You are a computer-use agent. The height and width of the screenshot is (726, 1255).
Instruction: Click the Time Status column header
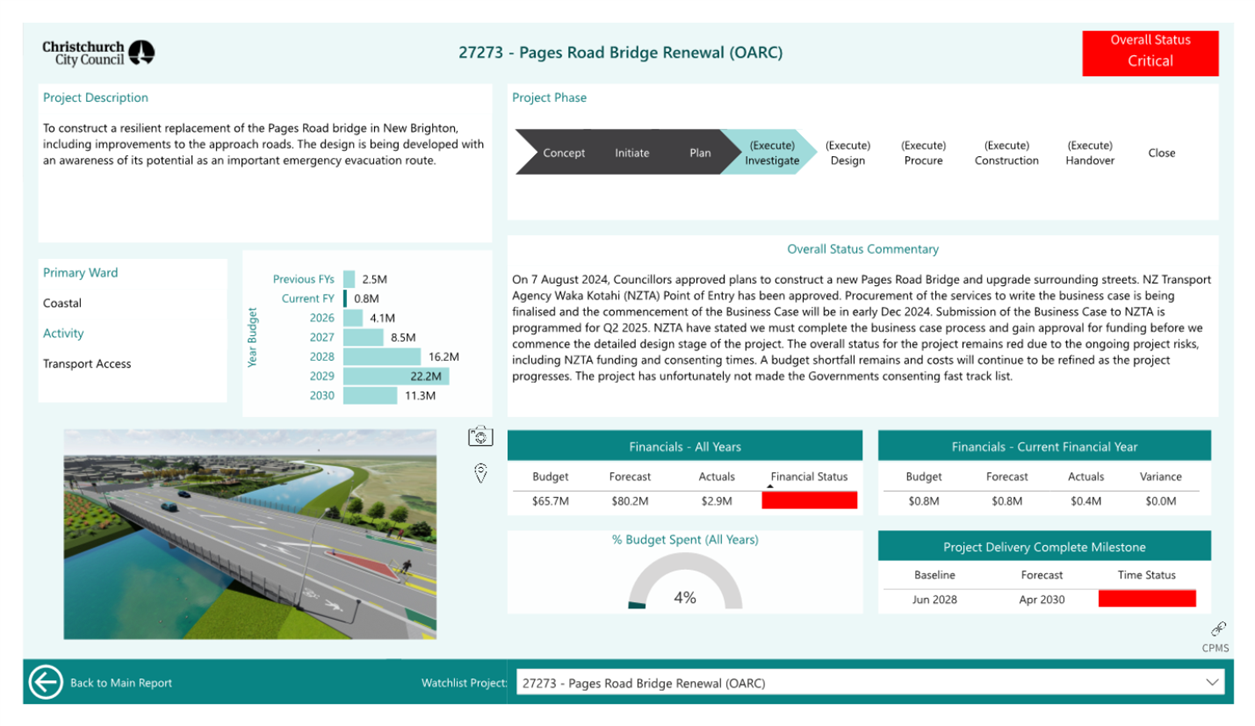point(1147,575)
